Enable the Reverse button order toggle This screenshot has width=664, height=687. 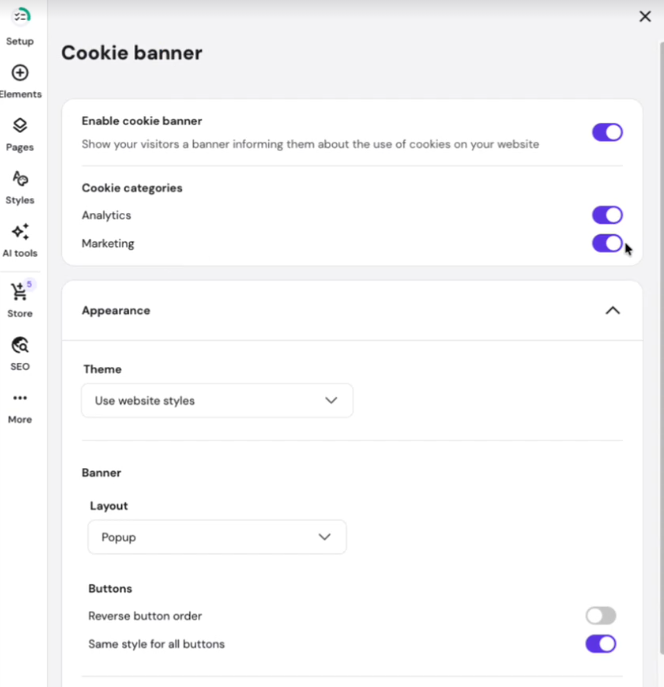tap(601, 616)
